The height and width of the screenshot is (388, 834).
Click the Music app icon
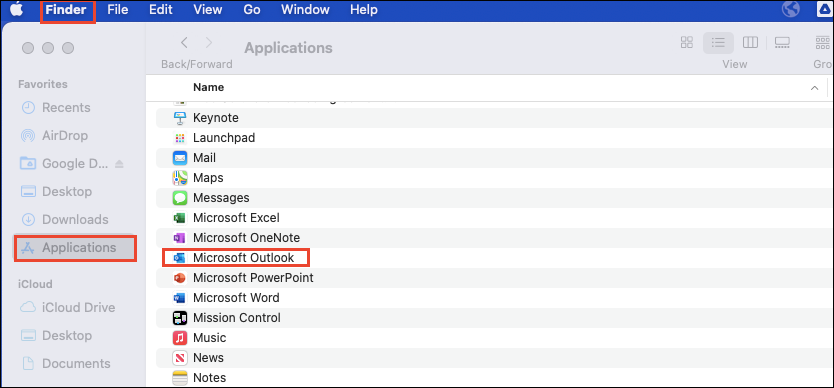(180, 338)
